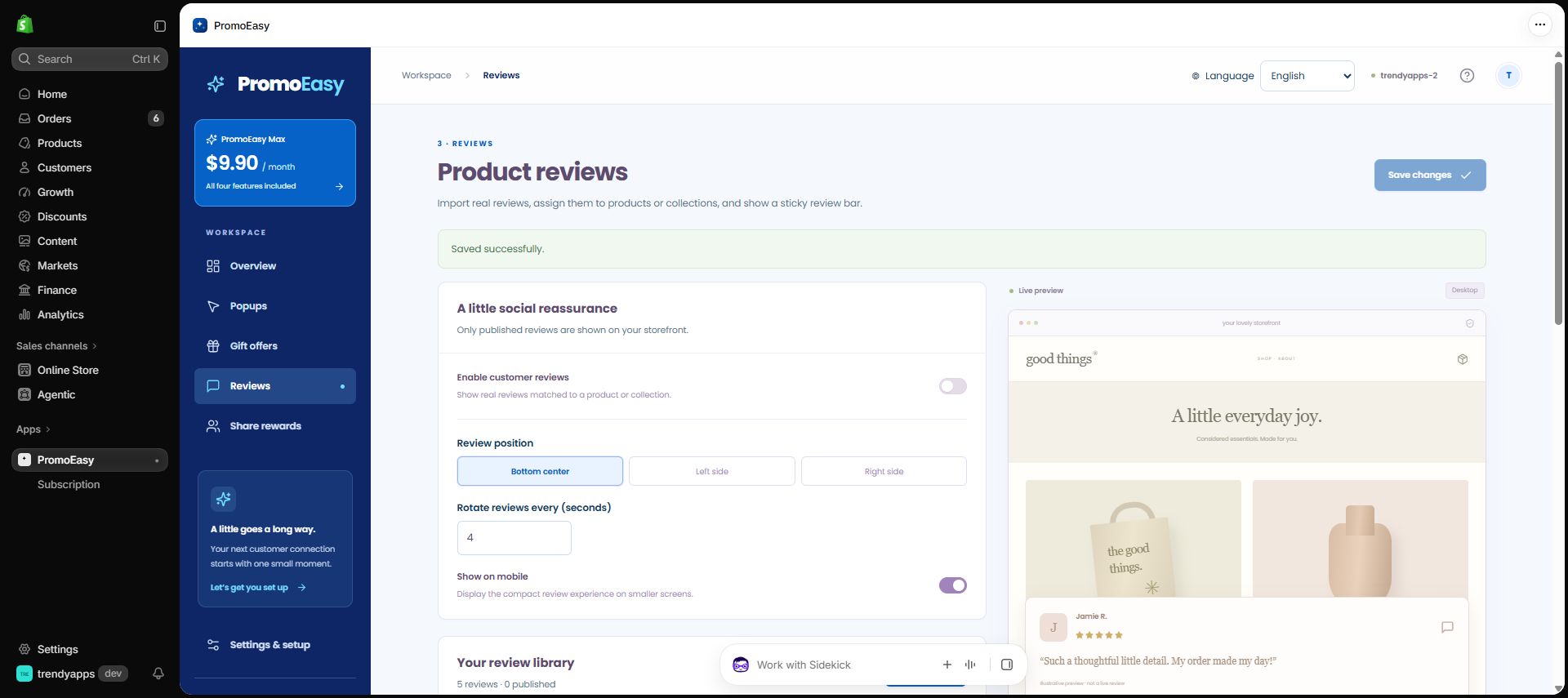Image resolution: width=1568 pixels, height=698 pixels.
Task: Open the Popups workspace tab
Action: click(275, 306)
